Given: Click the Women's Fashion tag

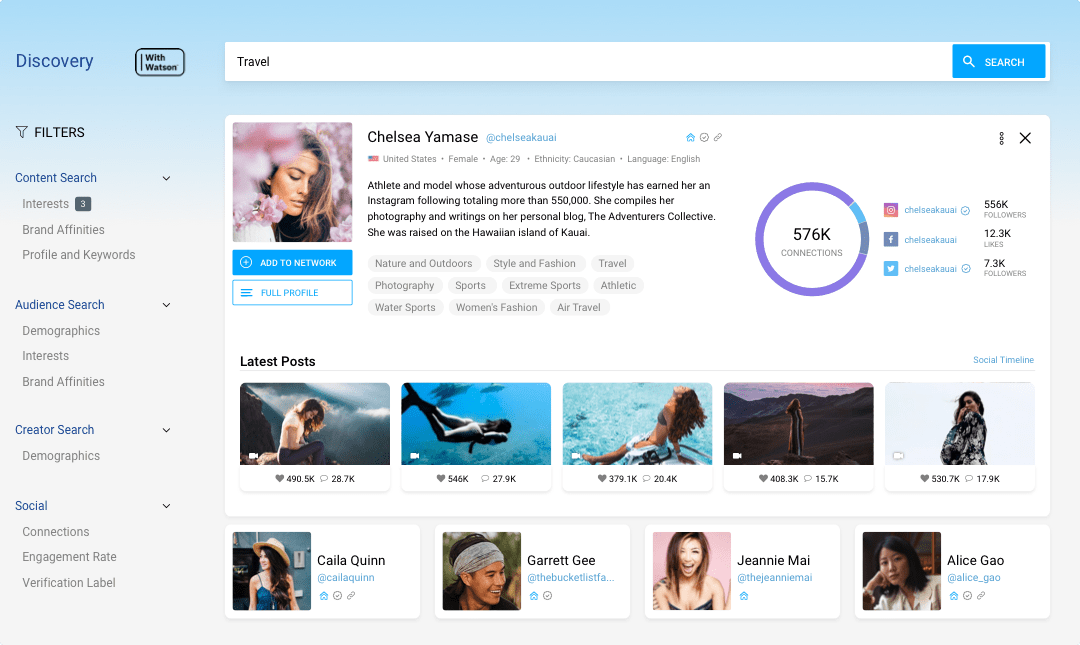Looking at the screenshot, I should point(496,307).
